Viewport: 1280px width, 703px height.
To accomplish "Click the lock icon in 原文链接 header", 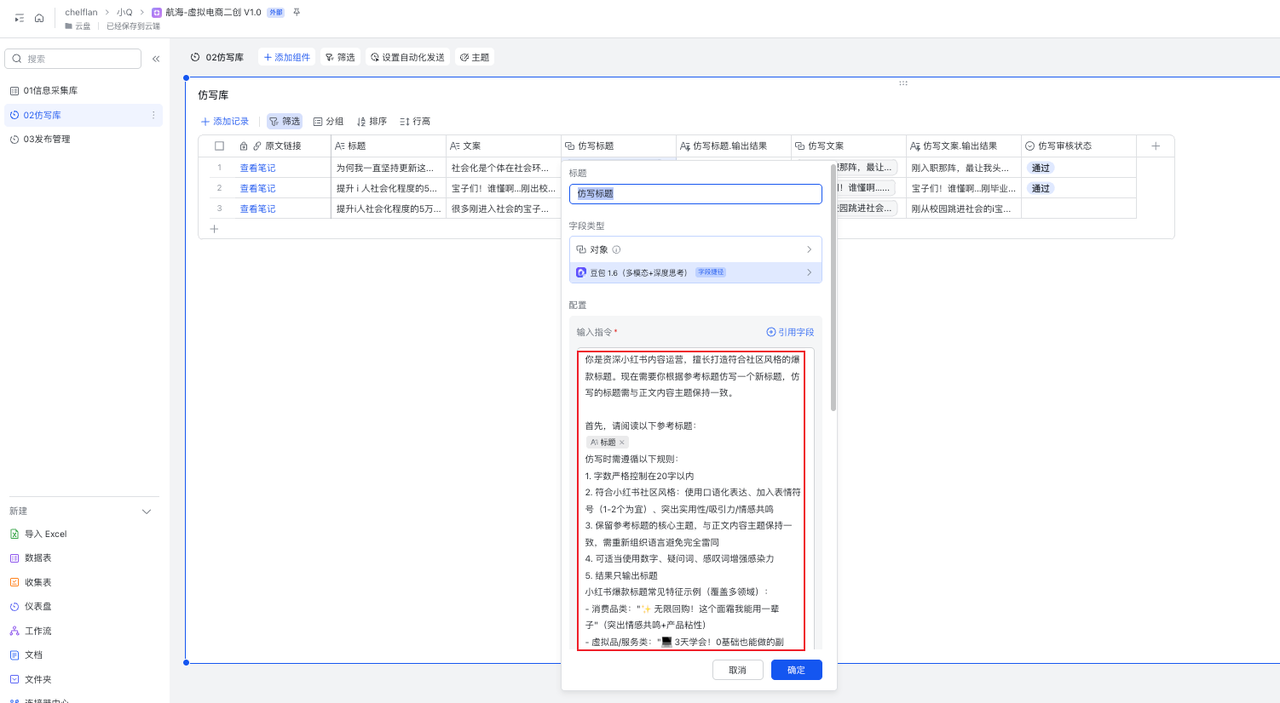I will coord(244,146).
